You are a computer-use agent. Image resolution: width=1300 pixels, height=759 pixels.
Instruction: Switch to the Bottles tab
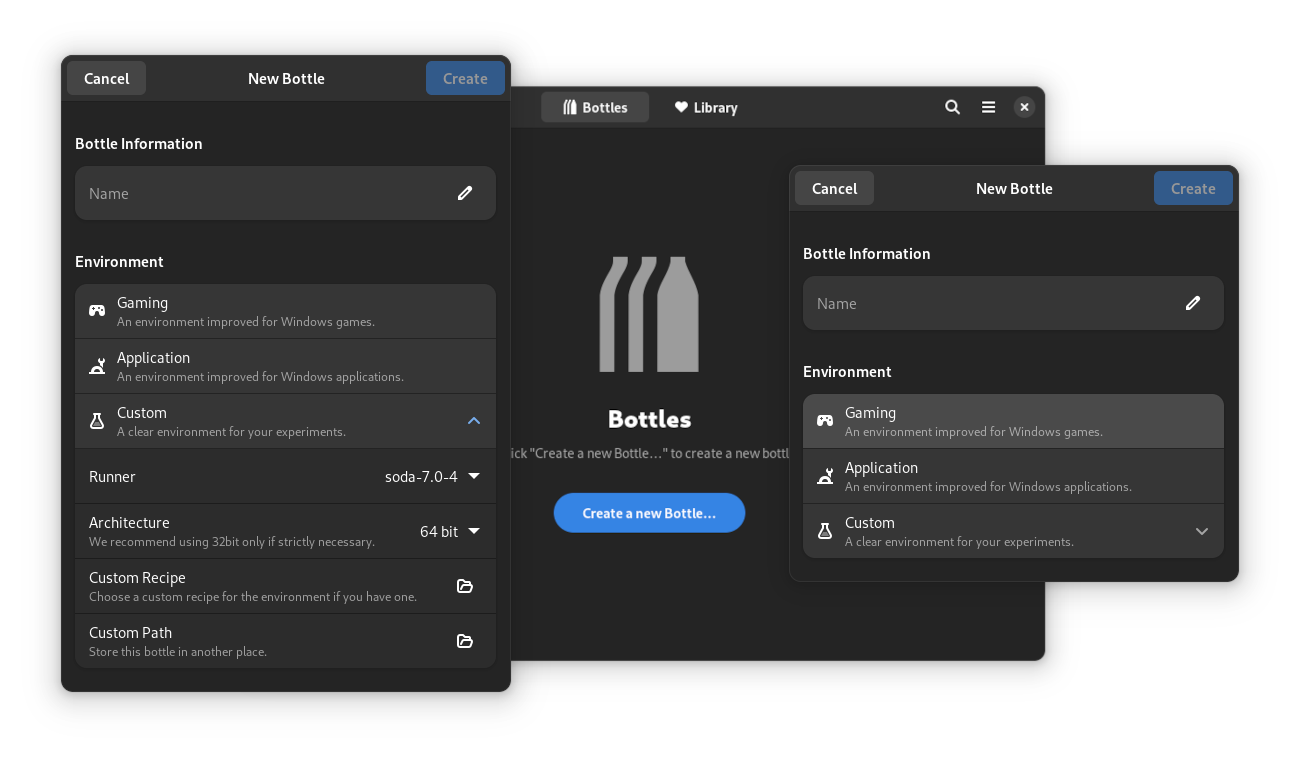coord(595,107)
